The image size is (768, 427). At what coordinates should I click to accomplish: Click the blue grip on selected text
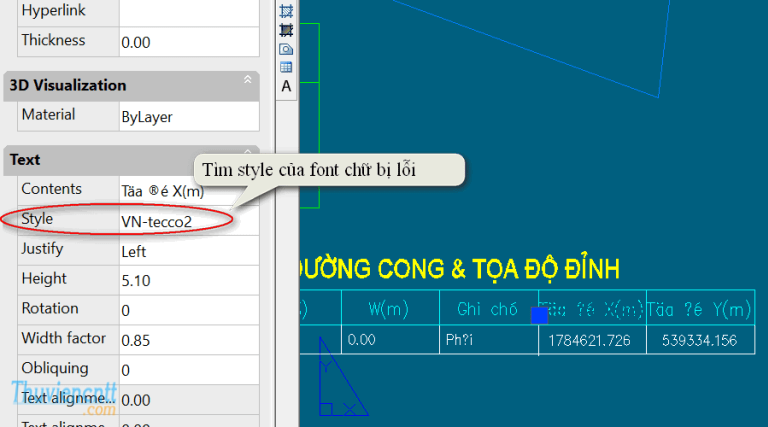point(539,315)
